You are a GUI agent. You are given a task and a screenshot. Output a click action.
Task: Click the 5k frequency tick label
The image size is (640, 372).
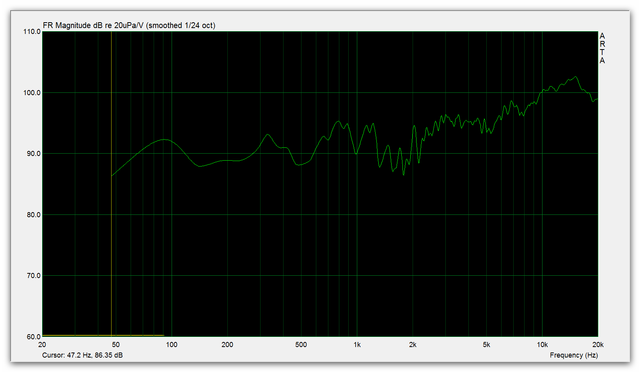tap(487, 345)
